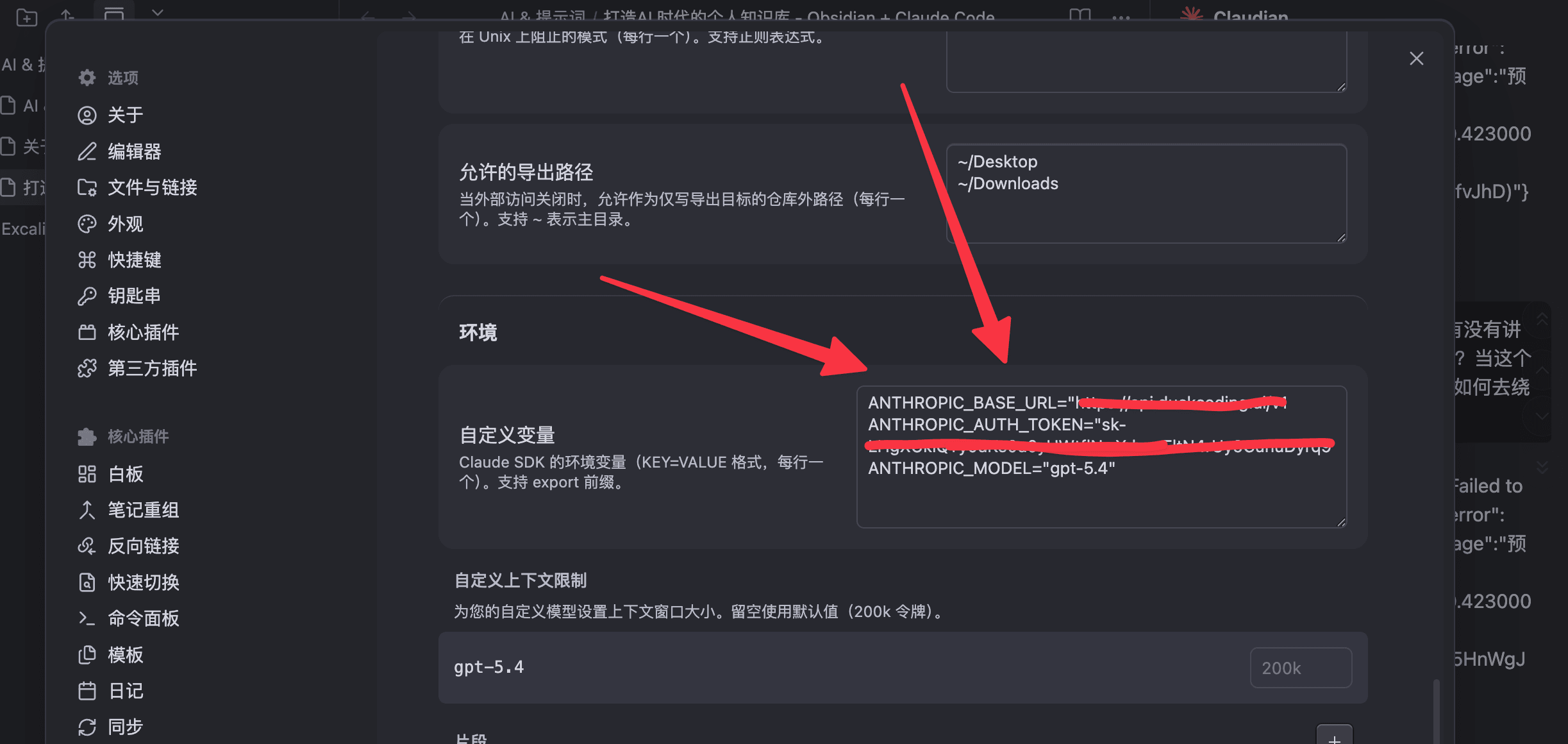The height and width of the screenshot is (744, 1568).
Task: Click the 反向链接 backlinks icon
Action: click(87, 546)
